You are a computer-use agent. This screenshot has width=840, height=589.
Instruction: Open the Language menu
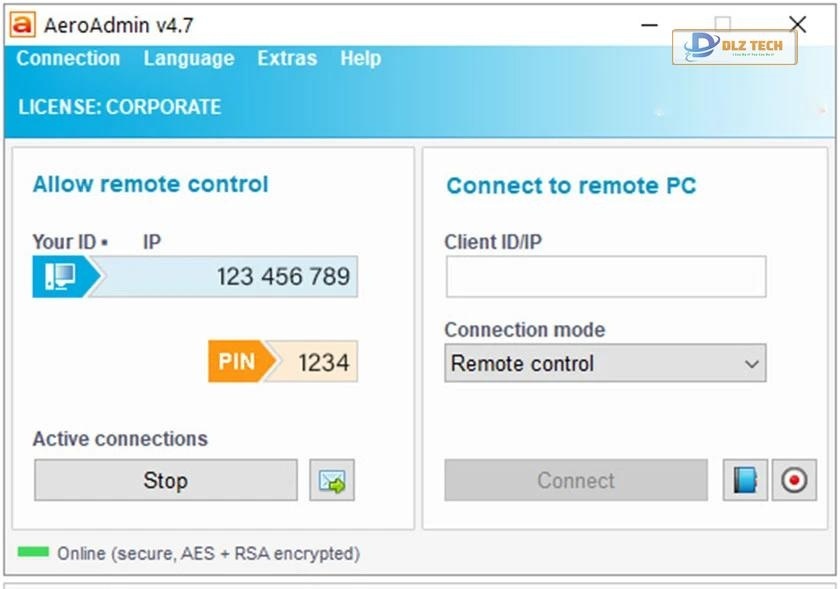click(x=188, y=59)
